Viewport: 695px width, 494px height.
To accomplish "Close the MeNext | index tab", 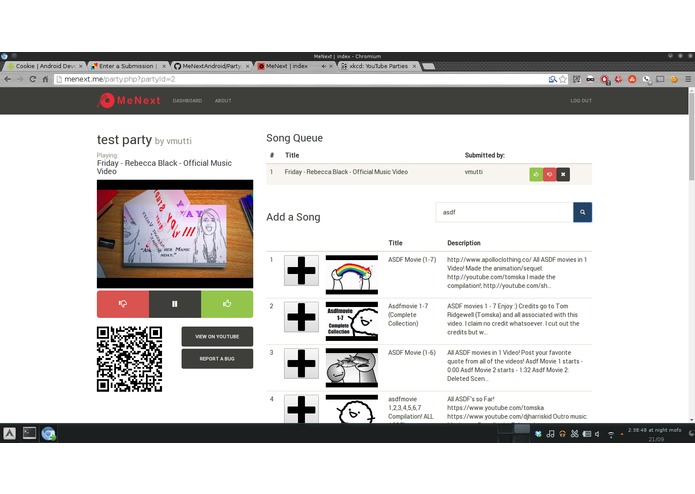I will pyautogui.click(x=331, y=66).
